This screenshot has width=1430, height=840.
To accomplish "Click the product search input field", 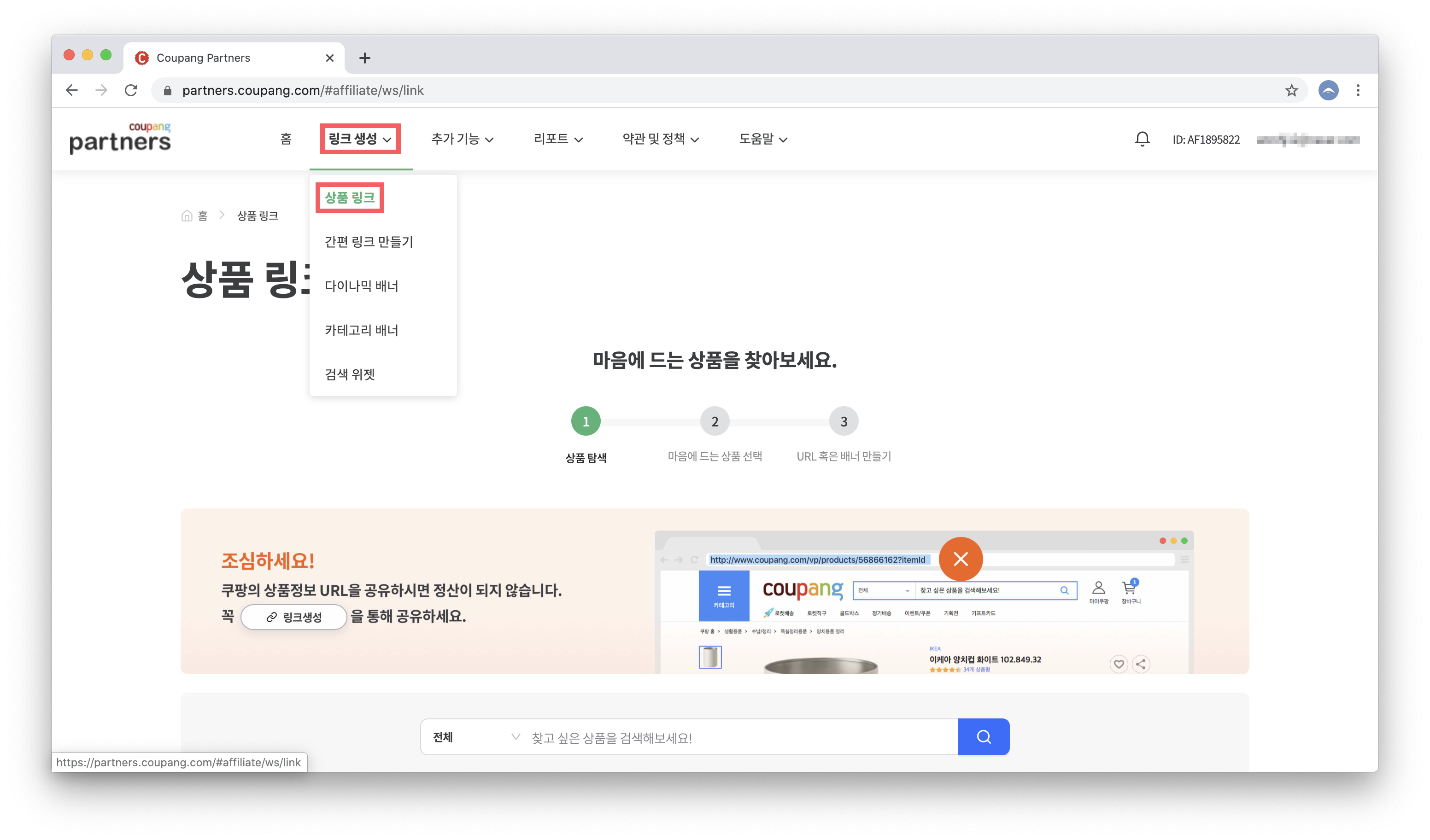I will (x=742, y=737).
